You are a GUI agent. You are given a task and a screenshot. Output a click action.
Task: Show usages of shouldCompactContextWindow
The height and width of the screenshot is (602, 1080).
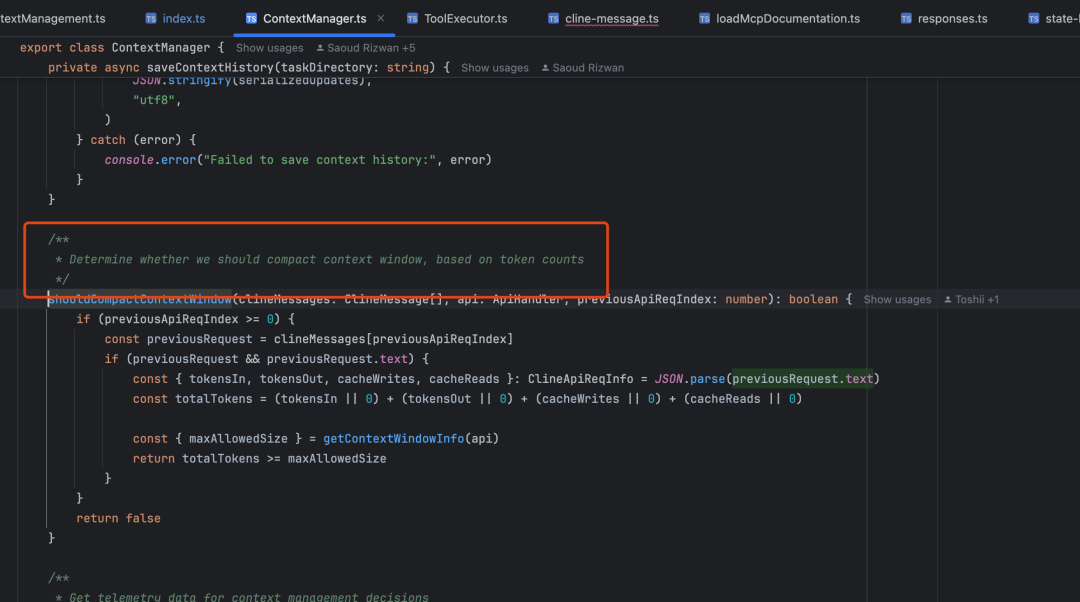(897, 300)
